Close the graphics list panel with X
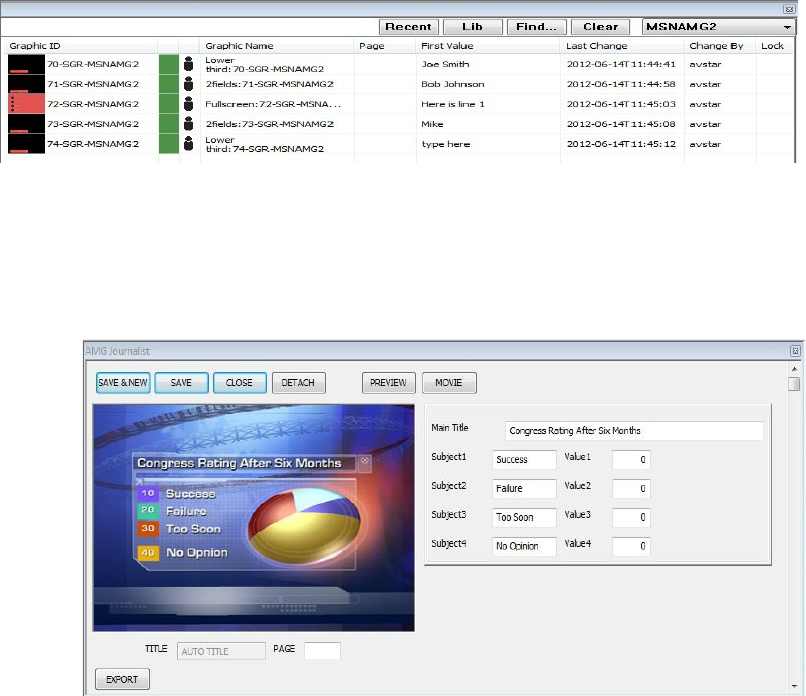 click(789, 9)
